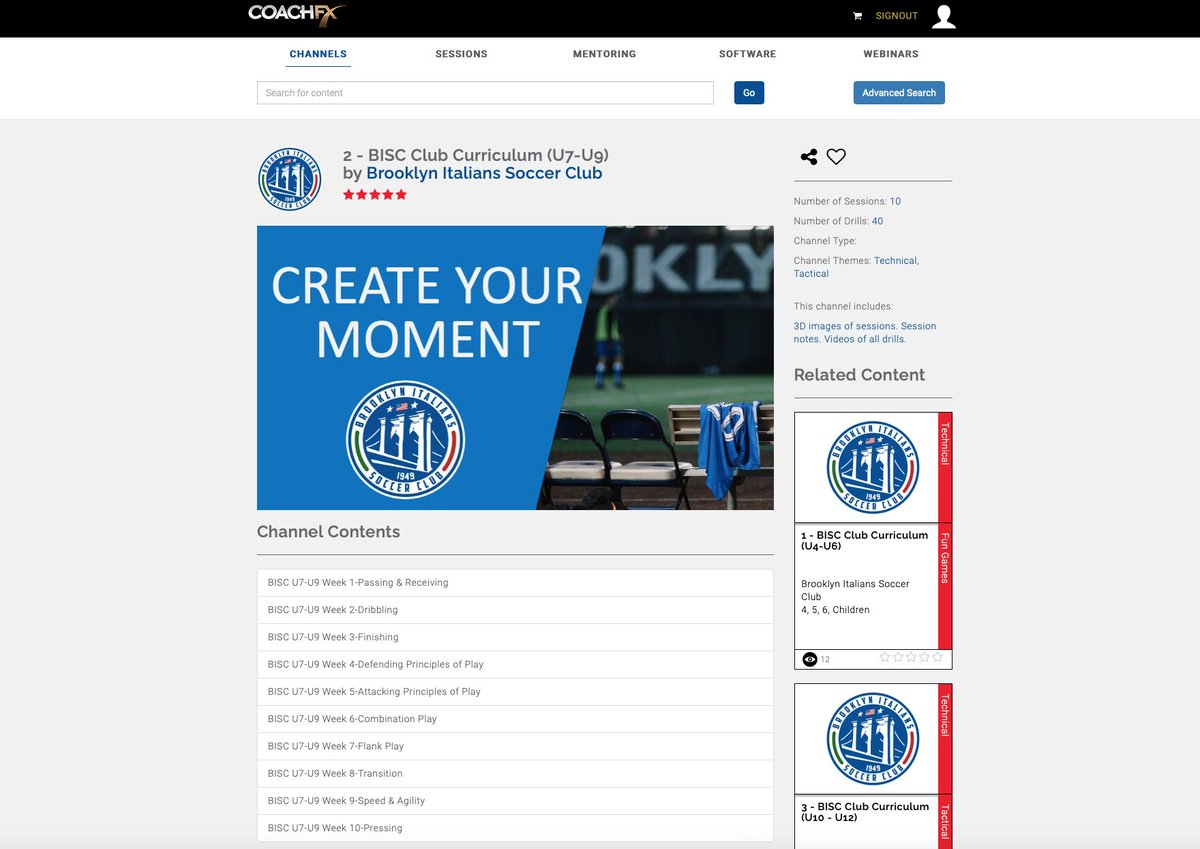1200x849 pixels.
Task: Go to the Mentoring tab
Action: coord(604,54)
